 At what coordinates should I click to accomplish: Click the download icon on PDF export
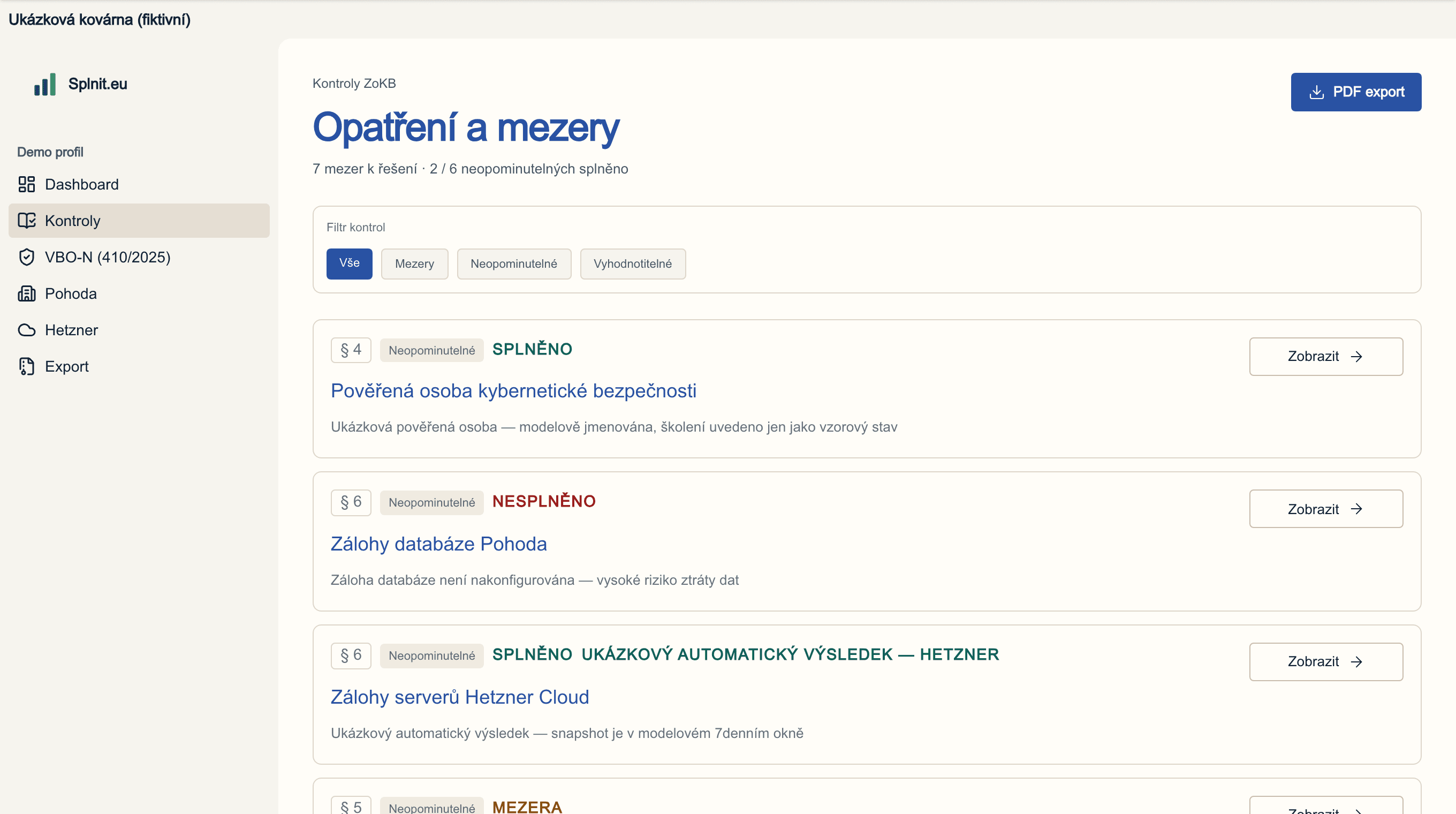tap(1316, 92)
